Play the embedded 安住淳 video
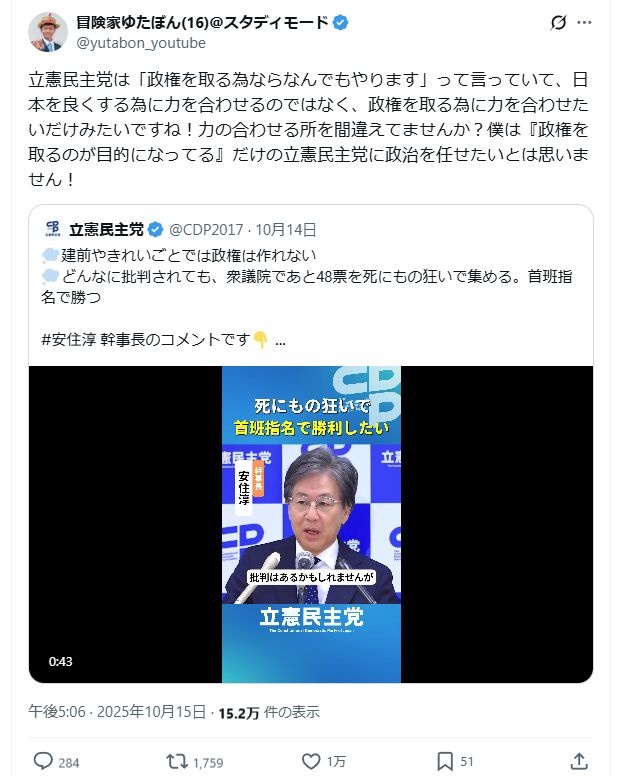This screenshot has width=621, height=776. tap(311, 524)
